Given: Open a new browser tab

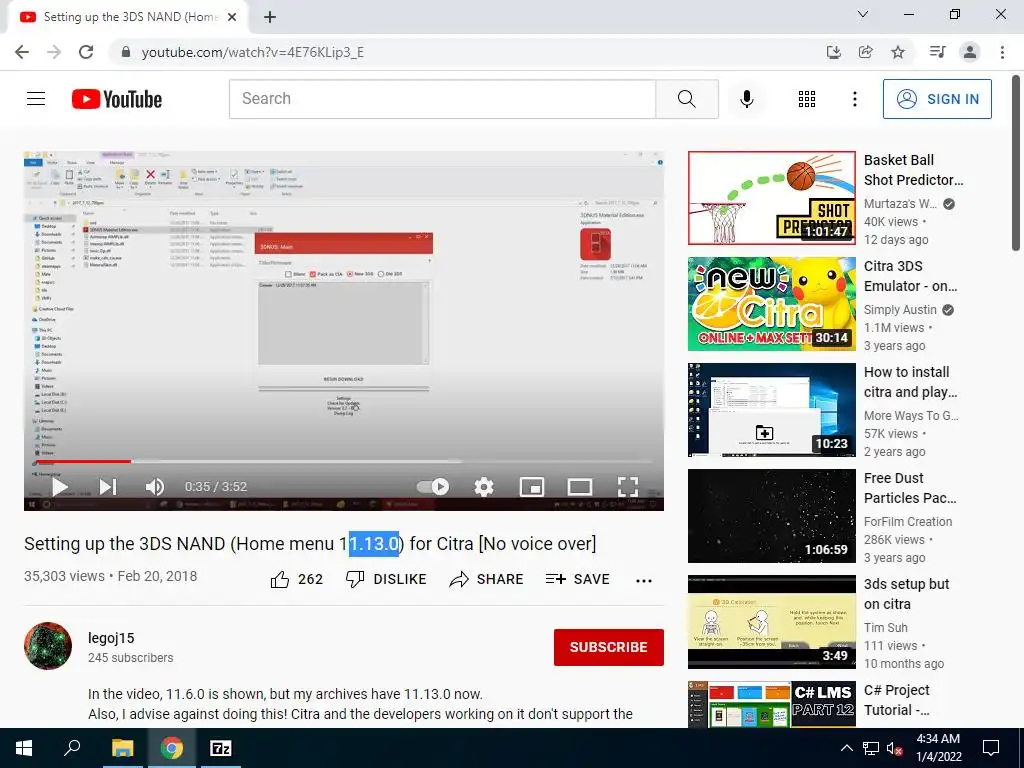Looking at the screenshot, I should tap(270, 17).
